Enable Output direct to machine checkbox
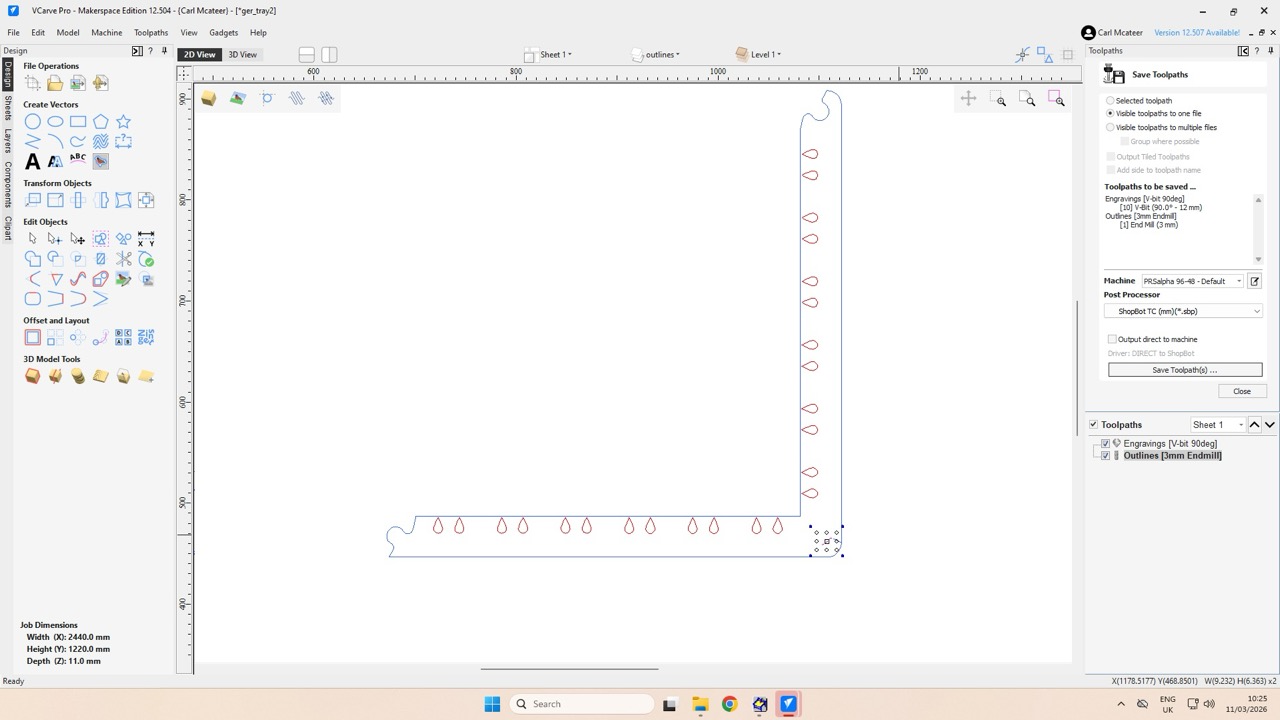The width and height of the screenshot is (1280, 720). point(1112,339)
